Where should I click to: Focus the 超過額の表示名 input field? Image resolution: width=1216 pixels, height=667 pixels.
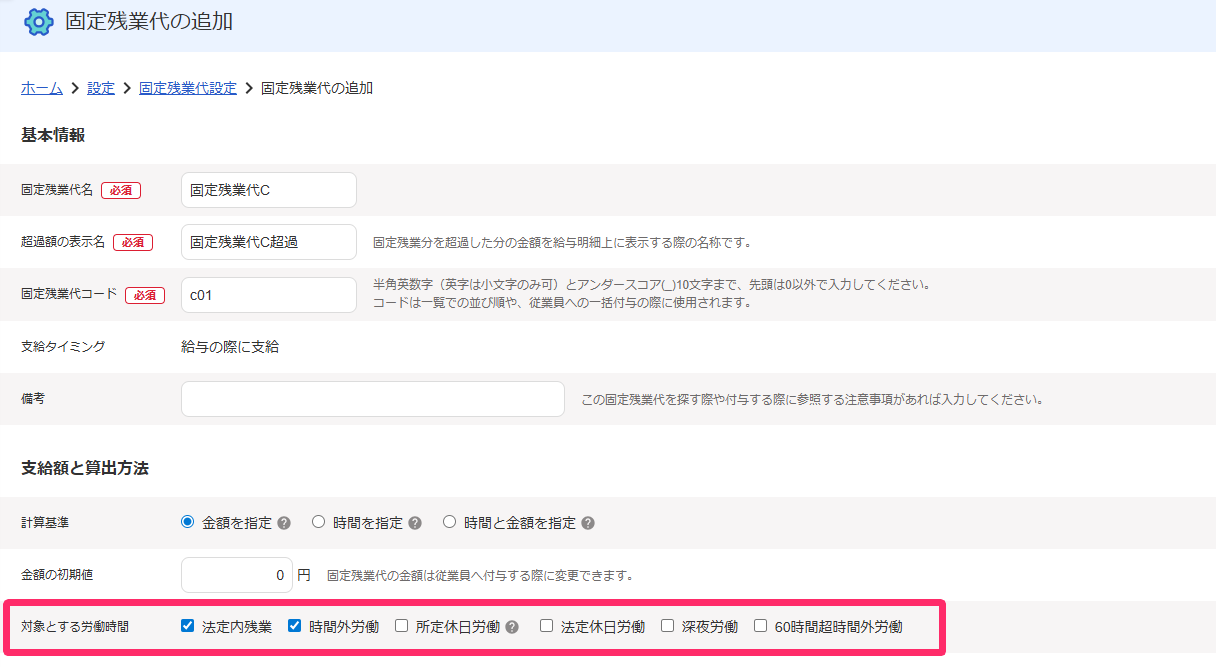[269, 242]
